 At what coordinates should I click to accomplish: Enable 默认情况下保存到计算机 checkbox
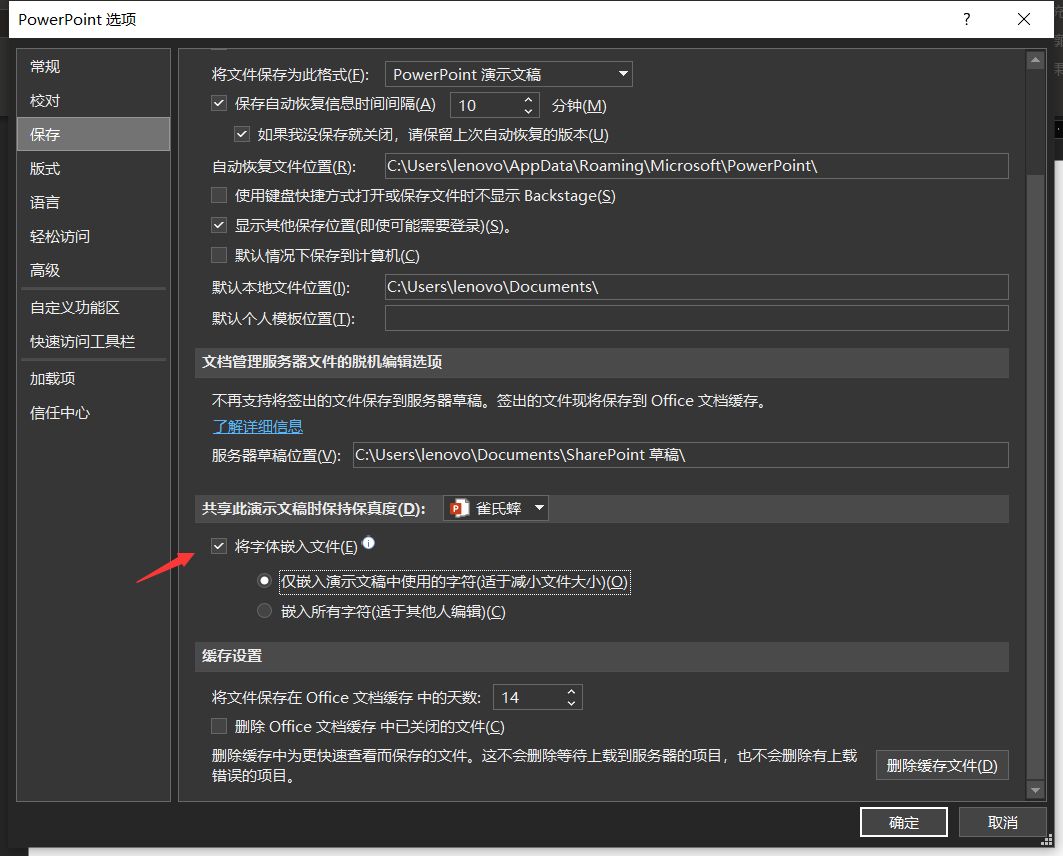(219, 255)
